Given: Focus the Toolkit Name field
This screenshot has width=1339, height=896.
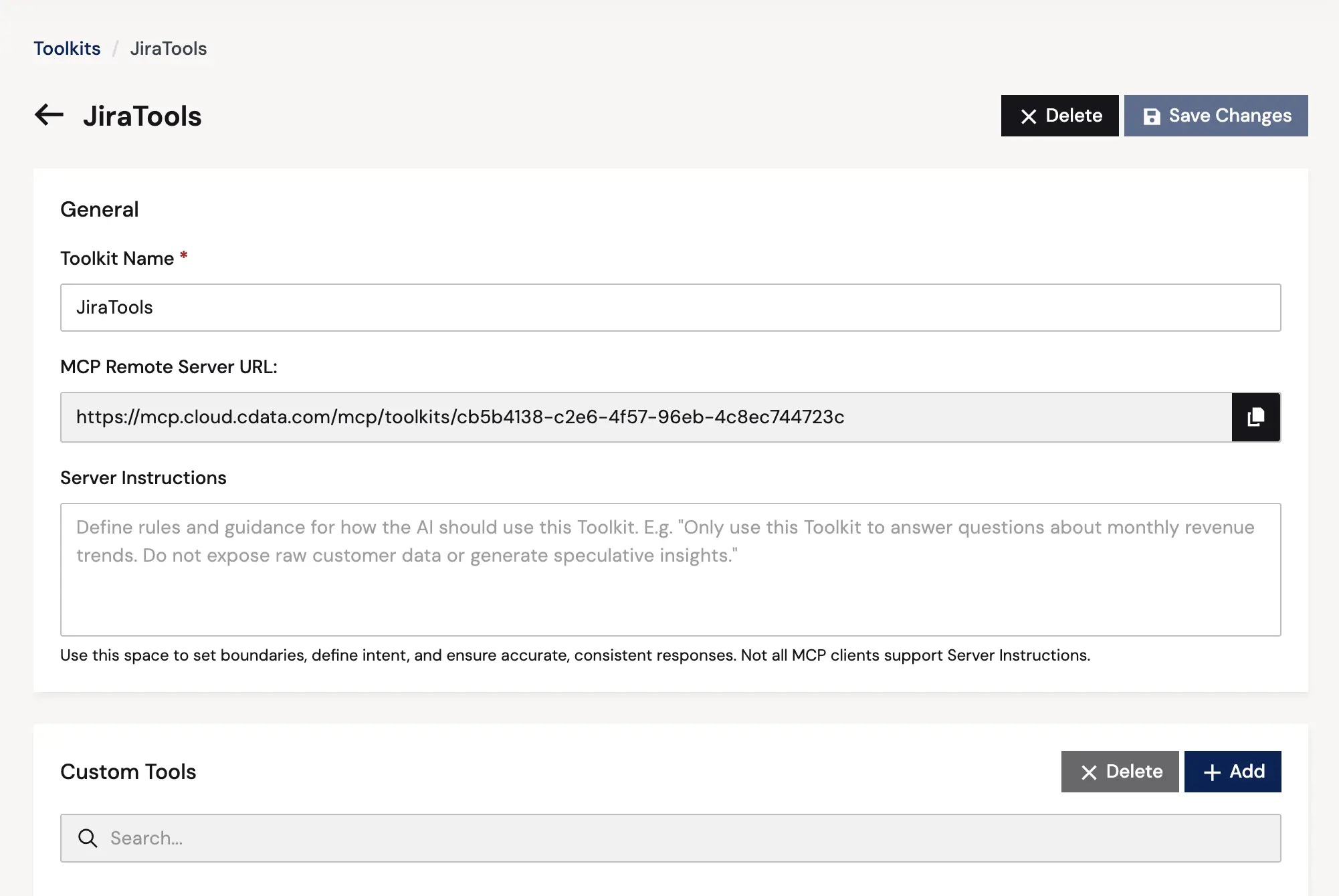Looking at the screenshot, I should pyautogui.click(x=670, y=308).
